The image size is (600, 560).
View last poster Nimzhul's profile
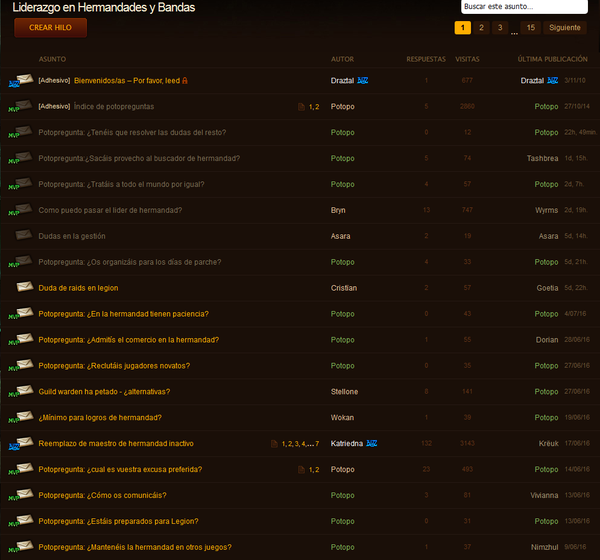pos(545,547)
